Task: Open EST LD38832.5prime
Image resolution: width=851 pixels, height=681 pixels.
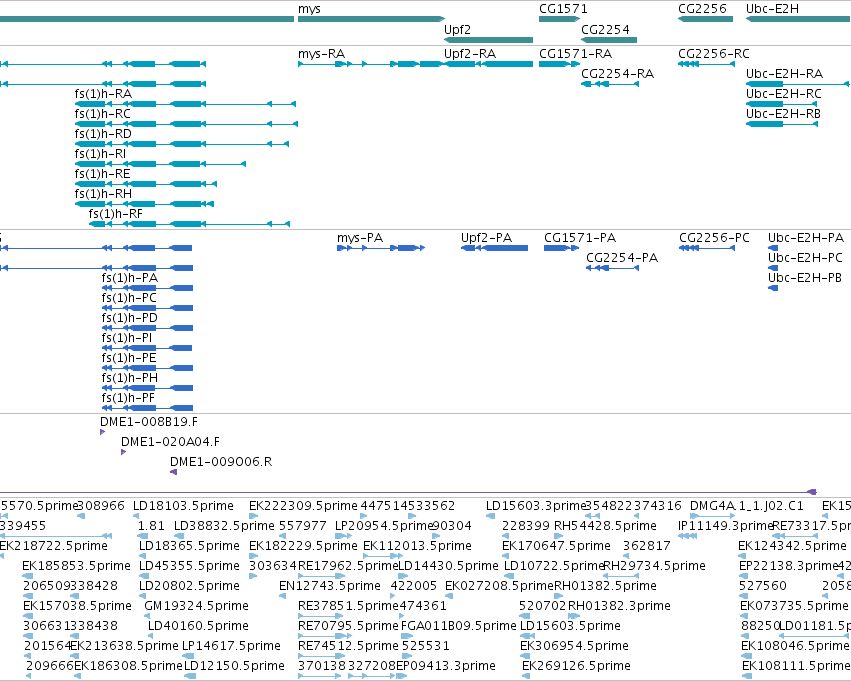Action: [x=179, y=536]
